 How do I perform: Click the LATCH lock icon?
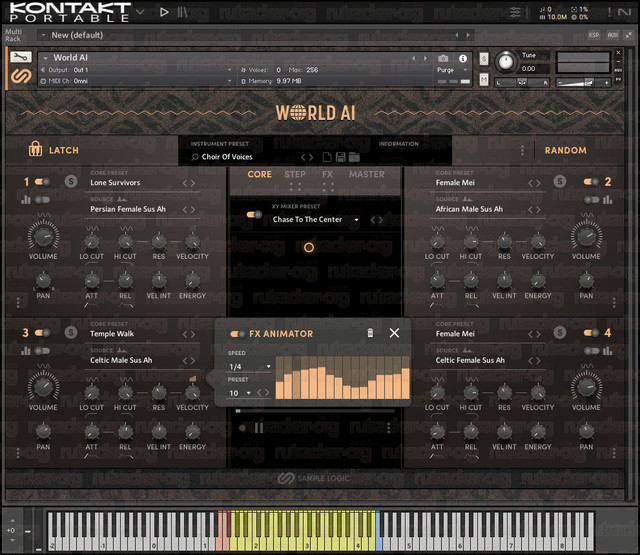click(36, 149)
